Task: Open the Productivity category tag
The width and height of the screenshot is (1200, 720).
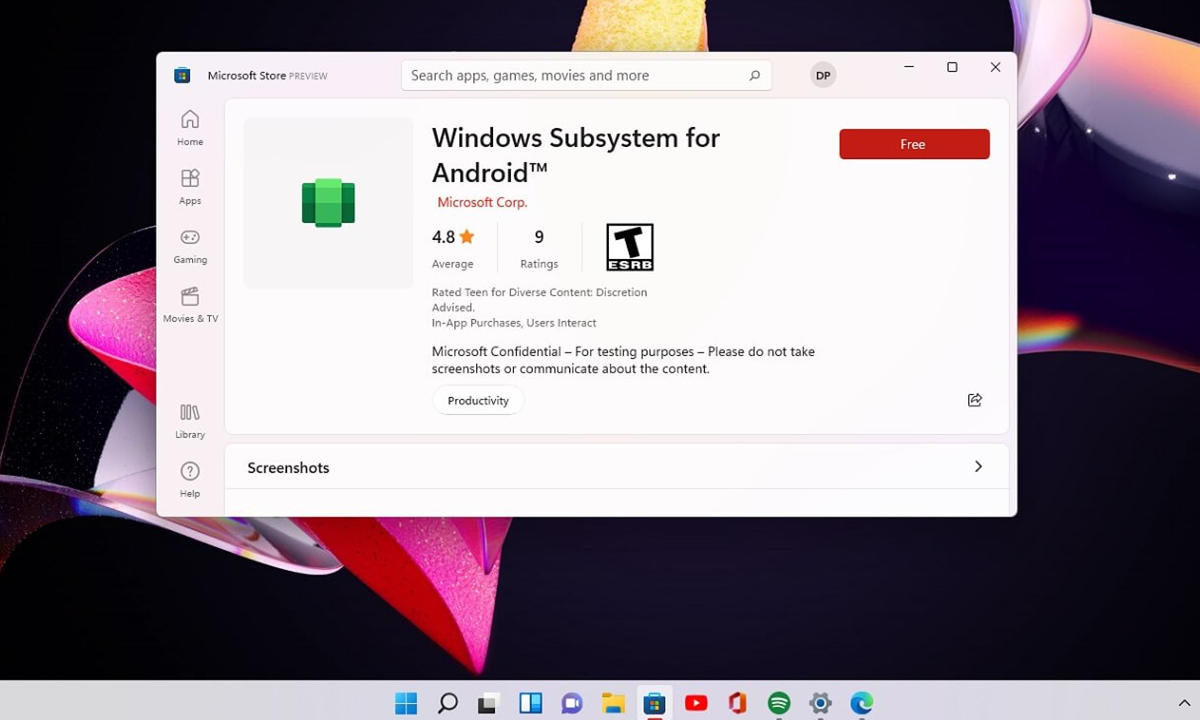Action: (477, 400)
